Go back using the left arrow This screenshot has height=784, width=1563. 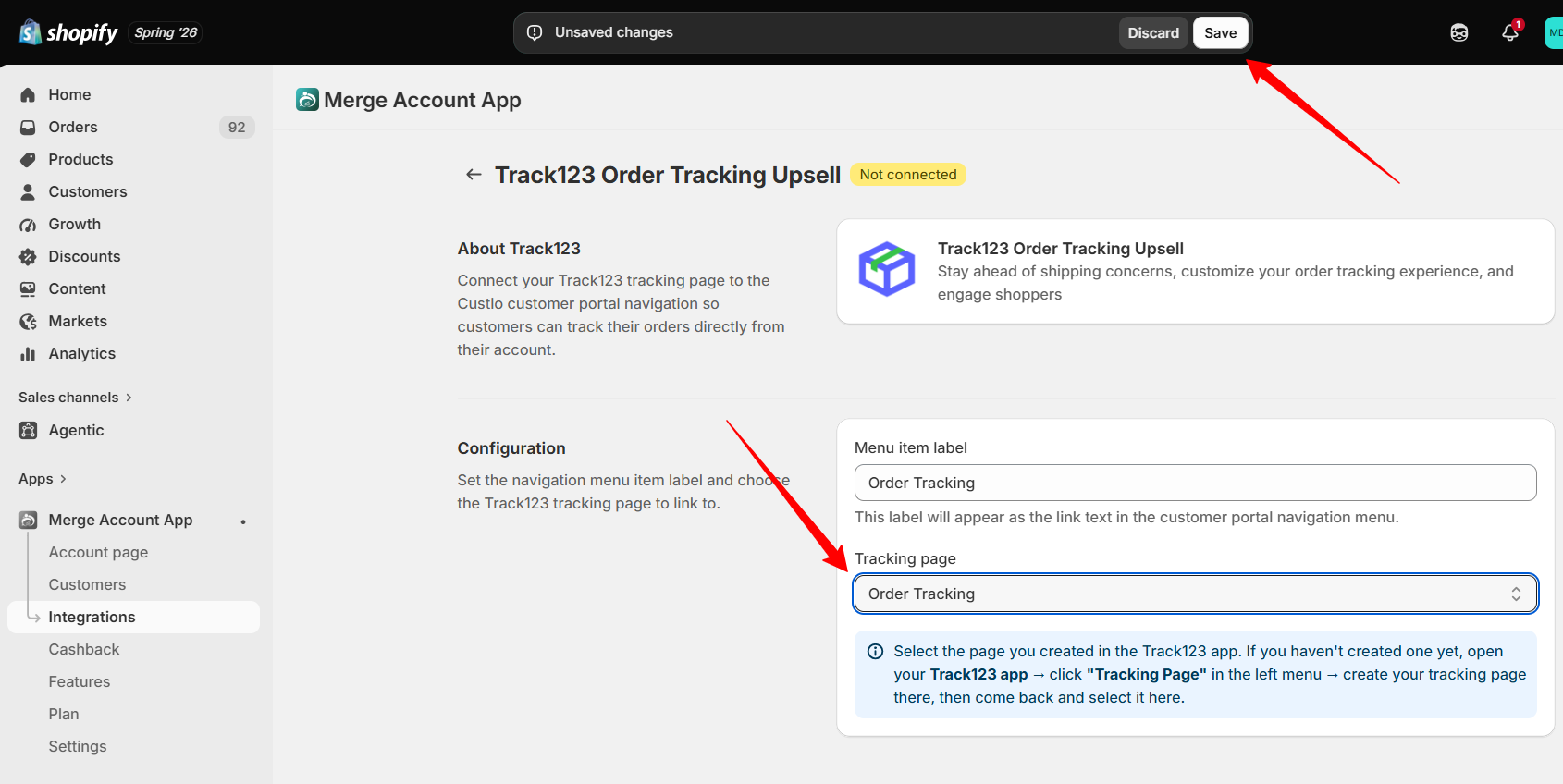tap(474, 175)
